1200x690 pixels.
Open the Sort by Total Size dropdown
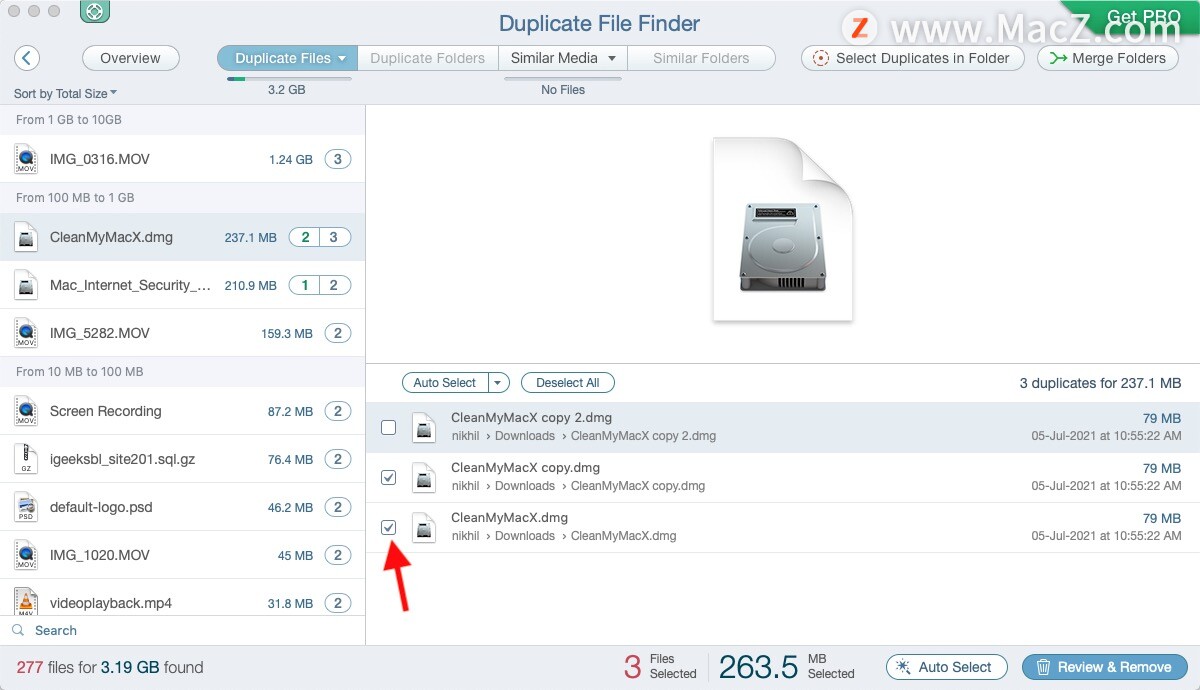65,94
